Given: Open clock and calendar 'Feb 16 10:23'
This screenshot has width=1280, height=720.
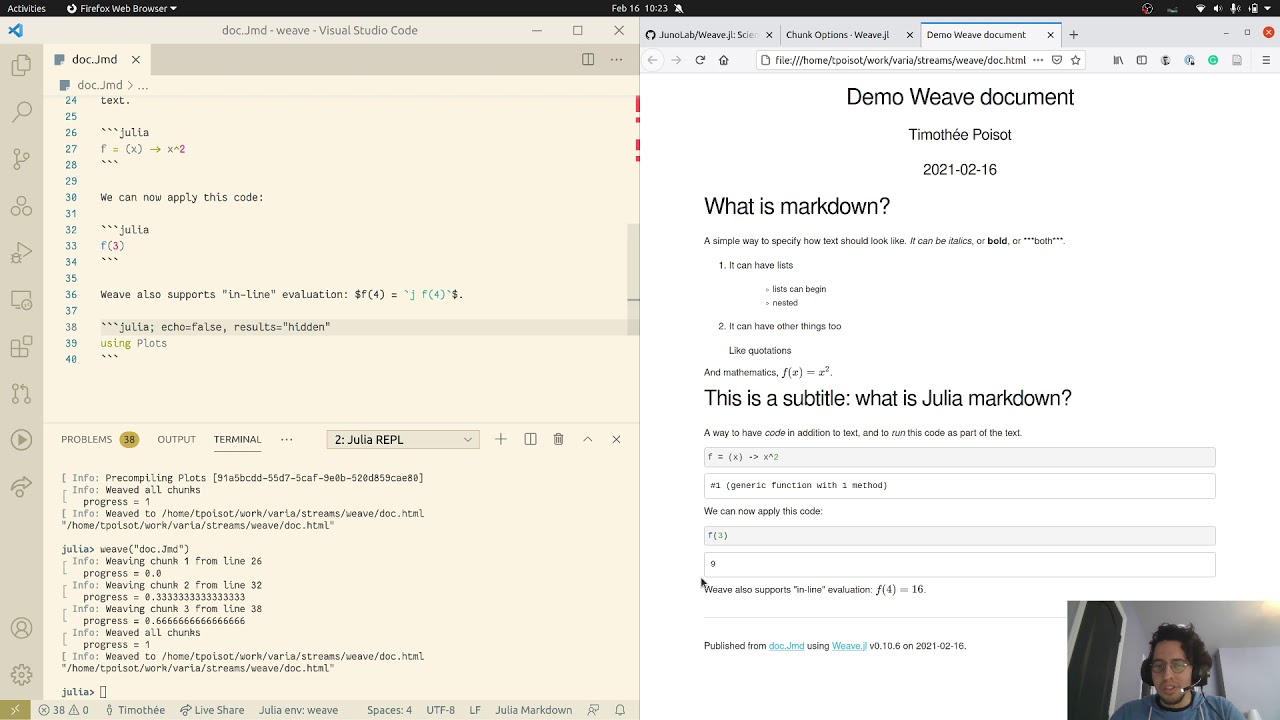Looking at the screenshot, I should (x=639, y=8).
